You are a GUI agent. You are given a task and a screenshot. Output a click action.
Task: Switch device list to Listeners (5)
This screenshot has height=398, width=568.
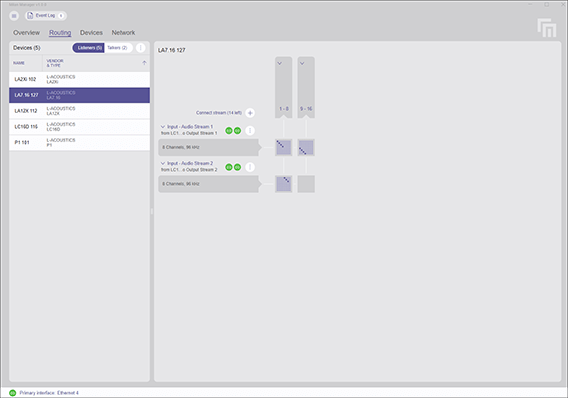89,48
